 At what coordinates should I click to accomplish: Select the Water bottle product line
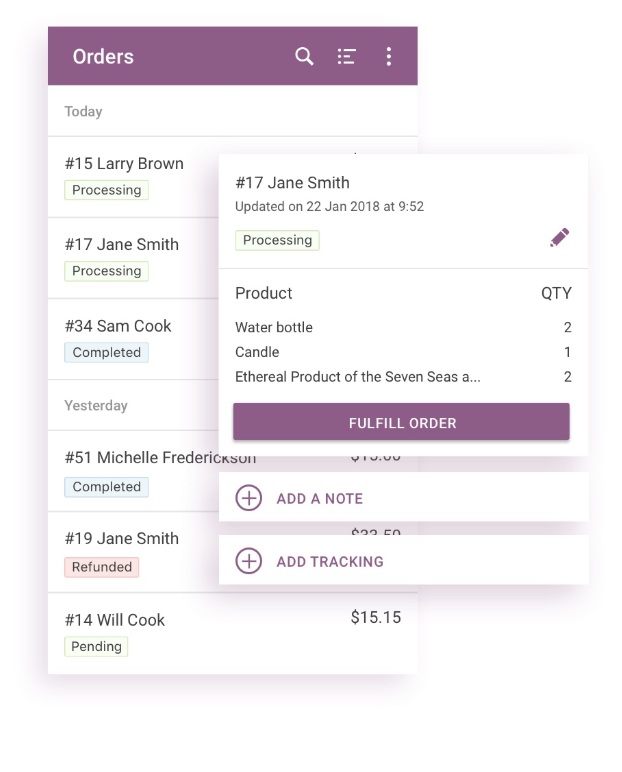coord(274,327)
